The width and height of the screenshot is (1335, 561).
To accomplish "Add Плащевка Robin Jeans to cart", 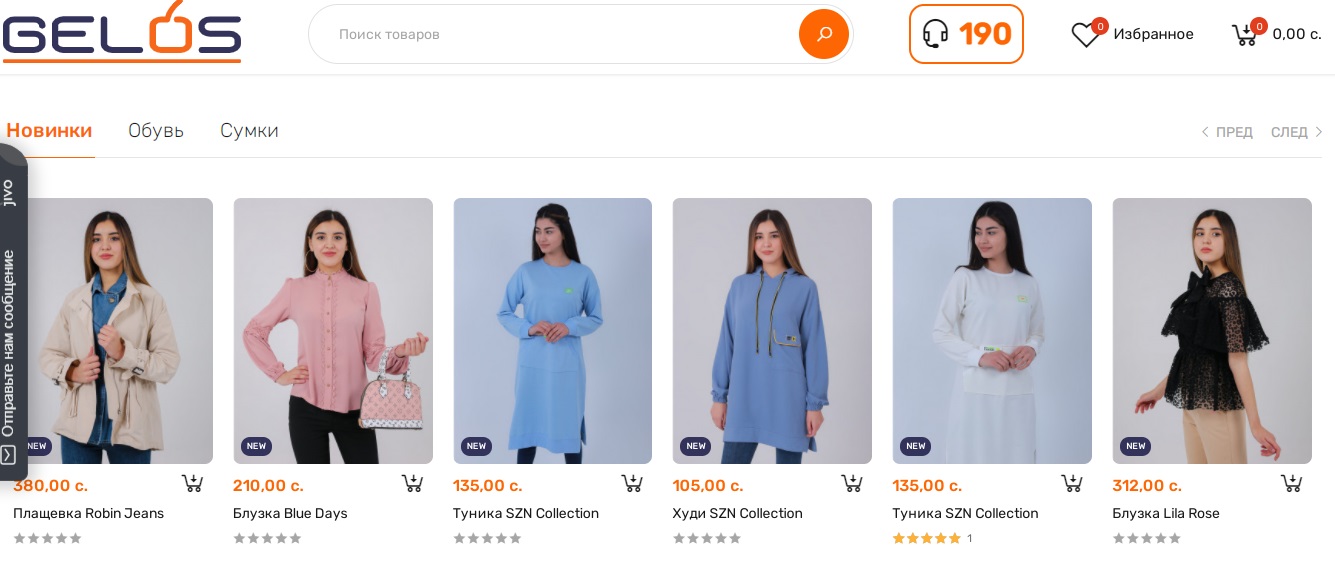I will [x=192, y=484].
